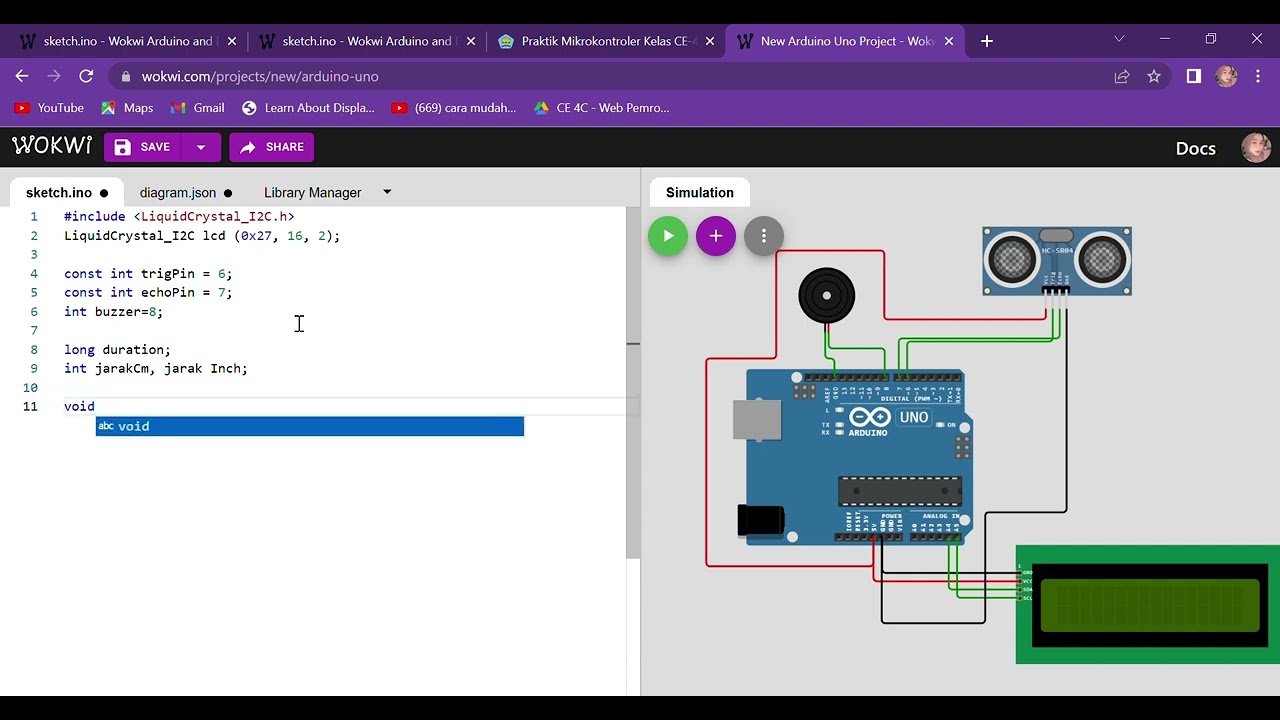Open (669) cara mudah bookmark
1280x720 pixels.
pos(454,108)
